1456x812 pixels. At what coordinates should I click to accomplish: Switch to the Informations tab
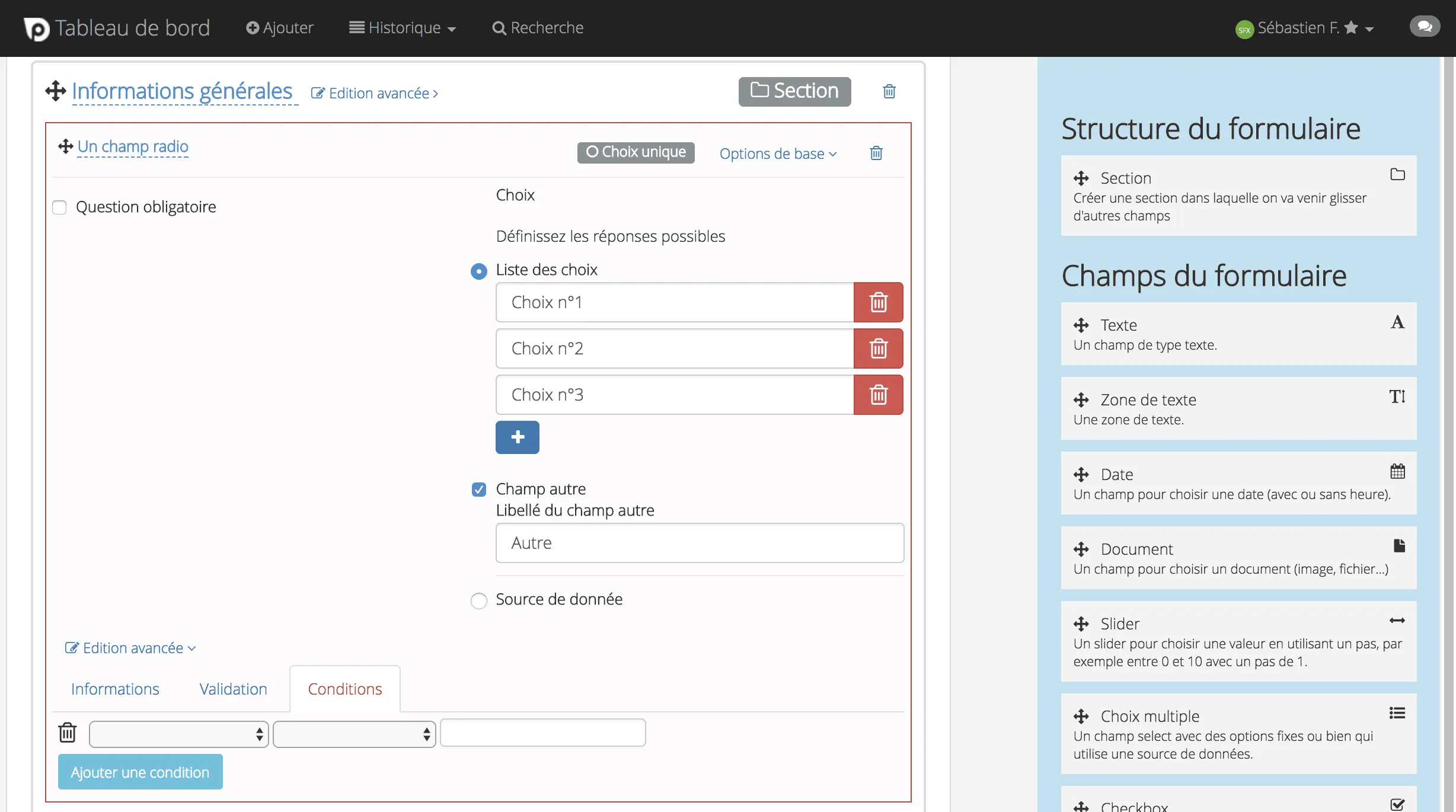point(115,689)
